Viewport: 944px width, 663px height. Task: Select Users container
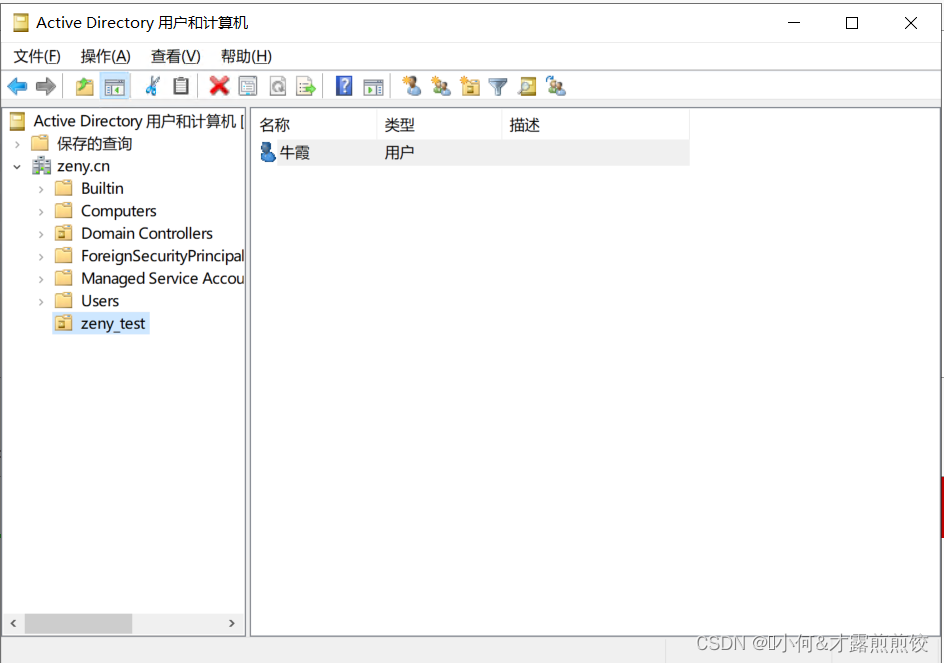(100, 300)
